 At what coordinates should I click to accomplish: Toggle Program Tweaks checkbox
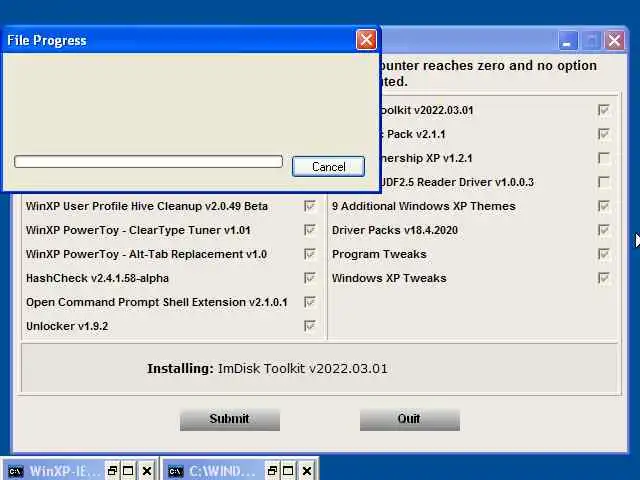(604, 254)
